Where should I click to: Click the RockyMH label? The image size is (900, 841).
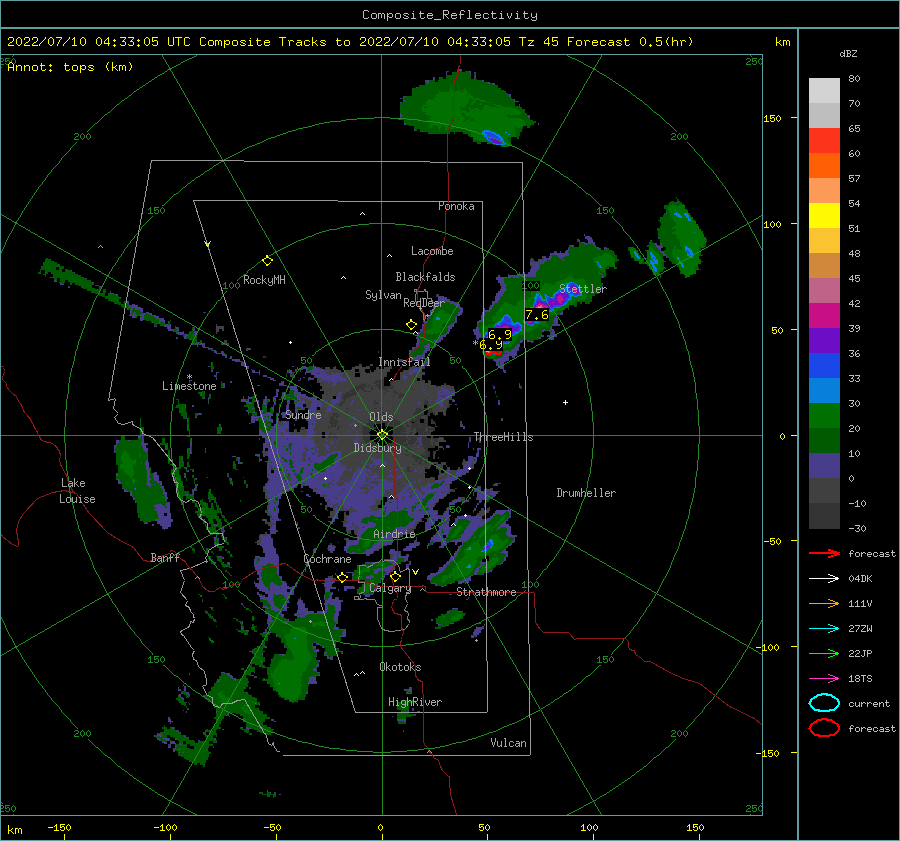pyautogui.click(x=264, y=280)
